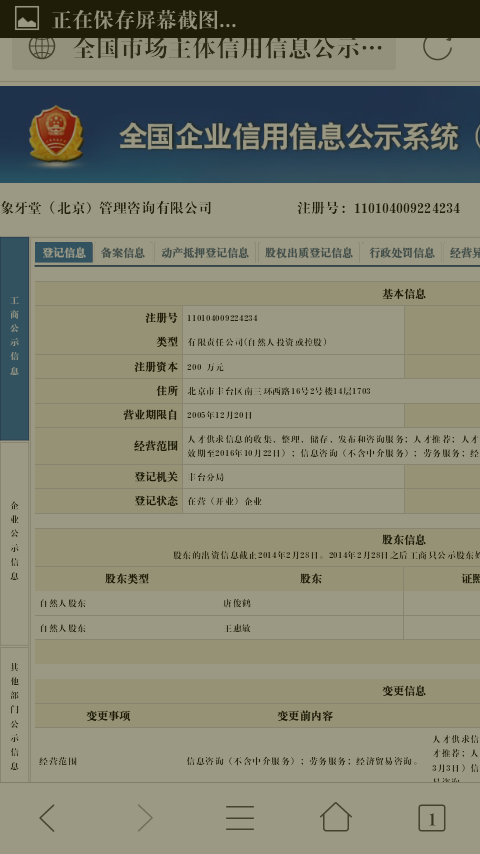
Task: Go to the browser home page icon
Action: [x=336, y=817]
